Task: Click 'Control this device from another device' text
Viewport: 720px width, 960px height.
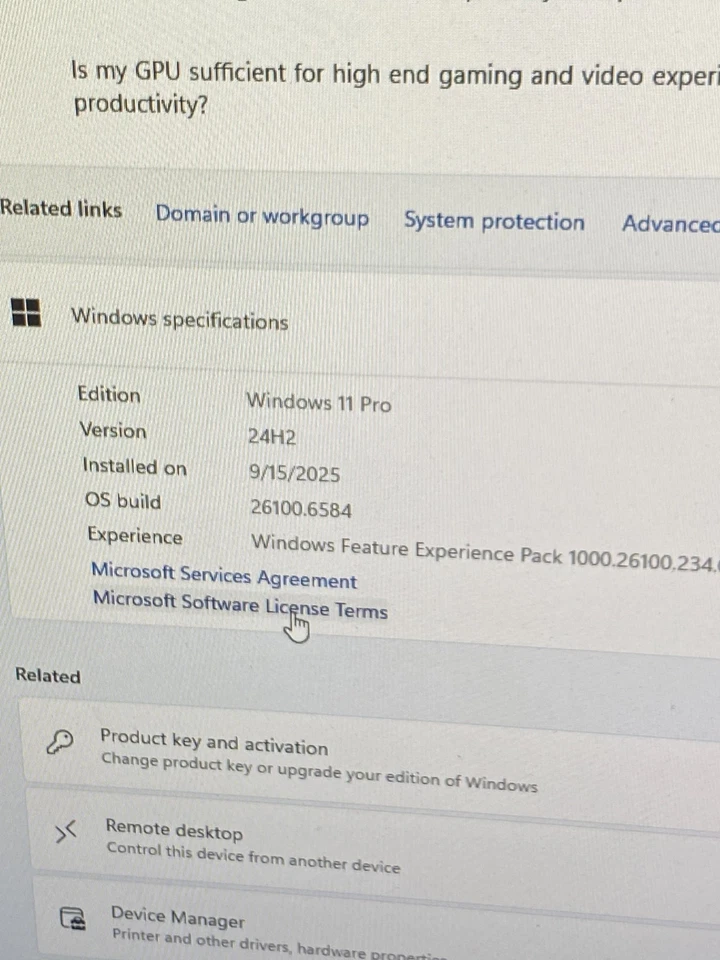Action: [x=253, y=857]
